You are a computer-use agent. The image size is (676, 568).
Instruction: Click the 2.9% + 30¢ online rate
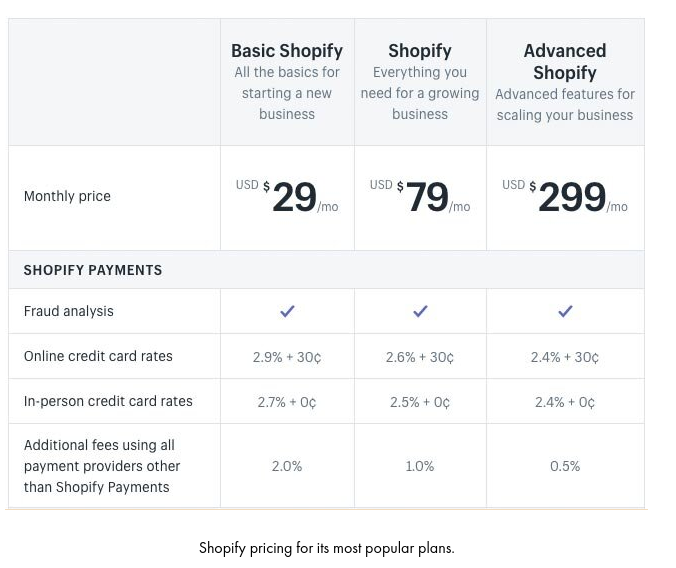[287, 357]
